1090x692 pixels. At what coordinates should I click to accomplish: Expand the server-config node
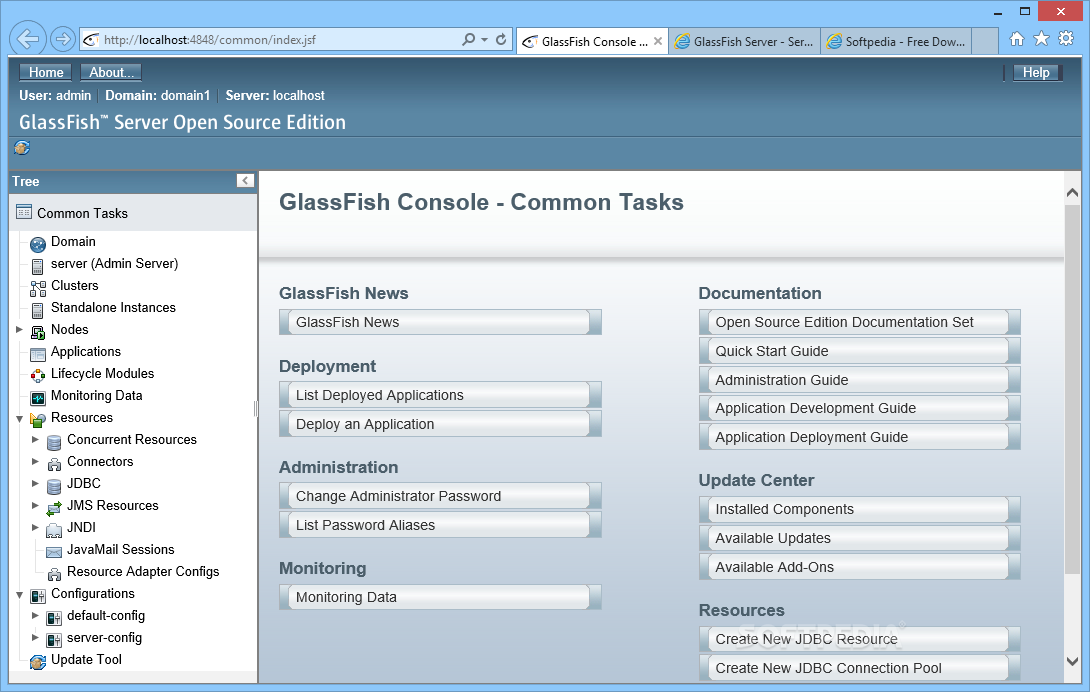35,638
